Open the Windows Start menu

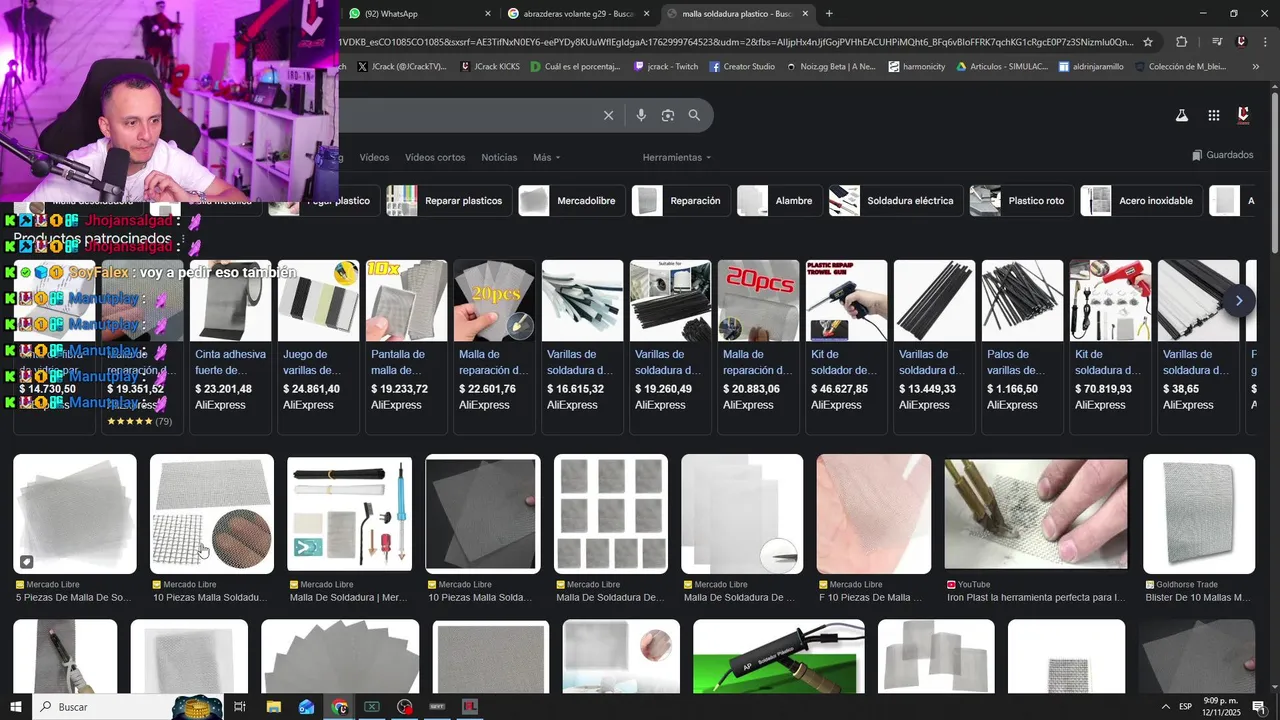pos(16,707)
